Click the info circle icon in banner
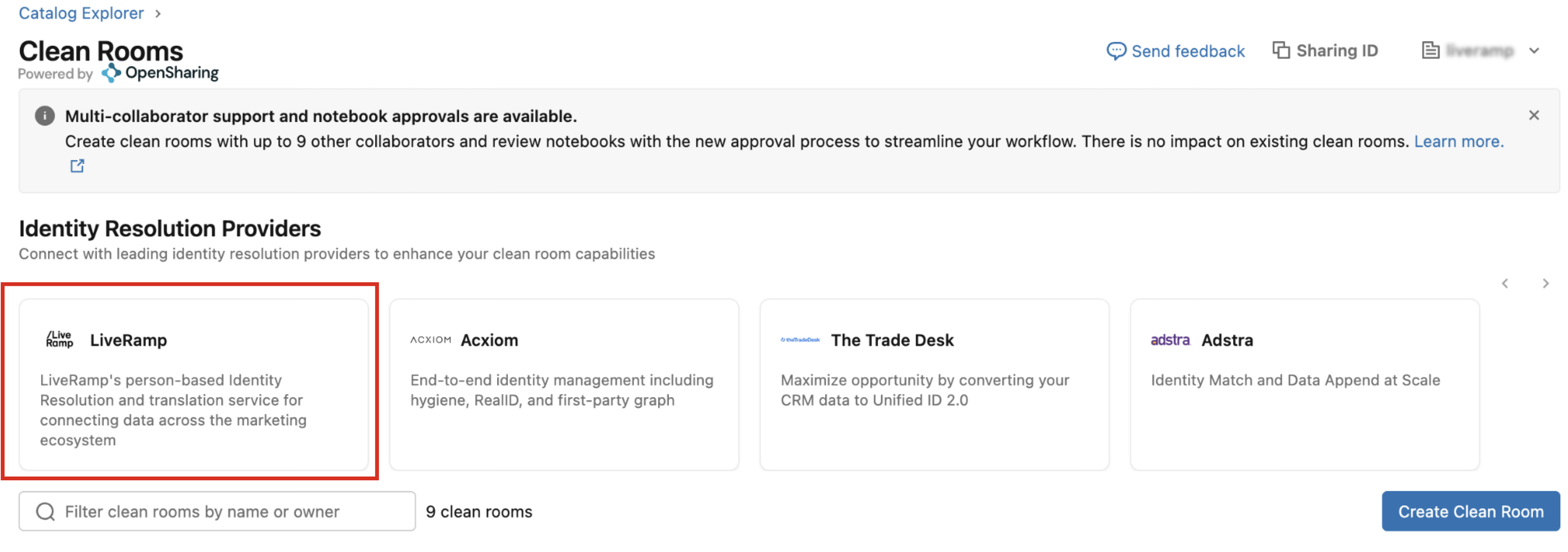1568x552 pixels. pos(45,116)
